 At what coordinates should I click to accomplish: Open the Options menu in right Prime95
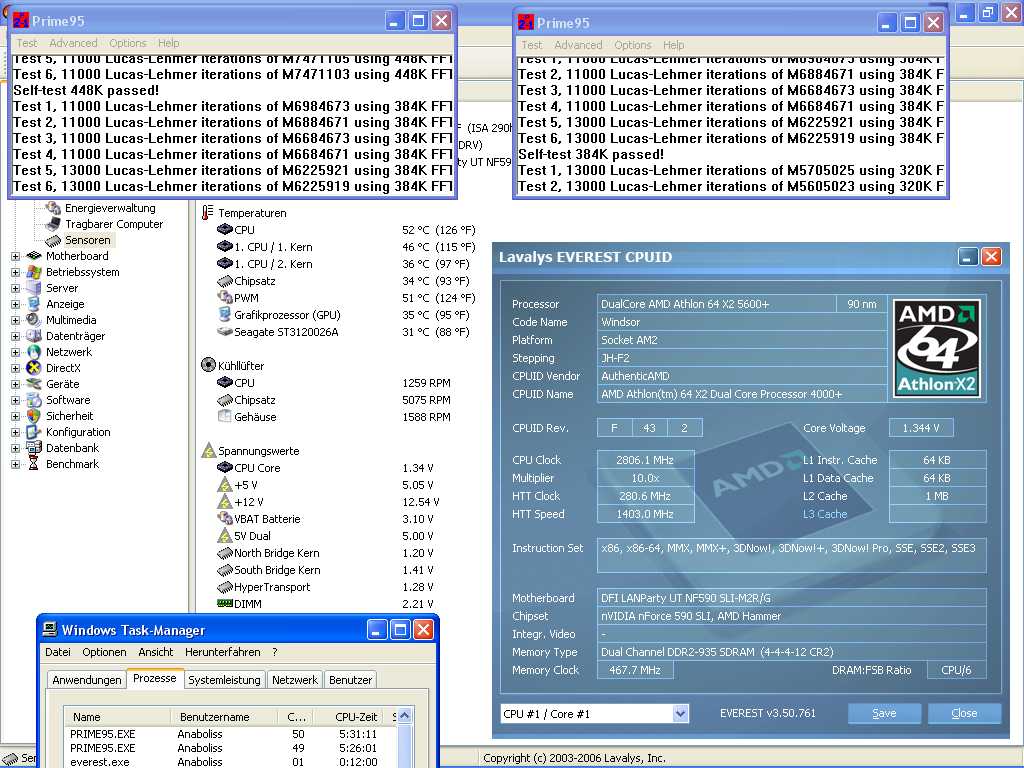coord(632,45)
